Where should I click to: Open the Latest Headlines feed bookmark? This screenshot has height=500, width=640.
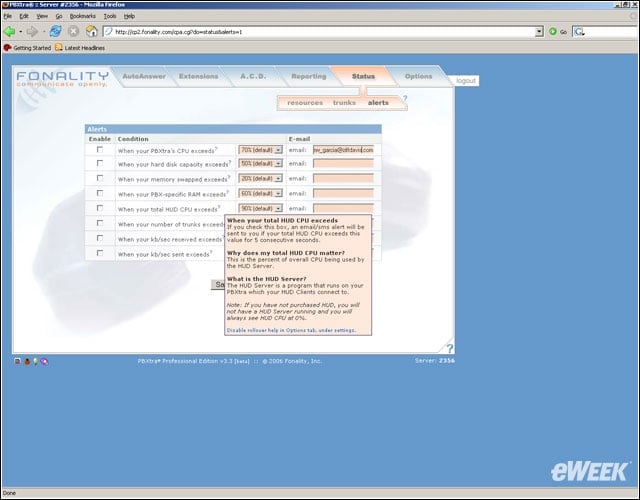pos(80,48)
